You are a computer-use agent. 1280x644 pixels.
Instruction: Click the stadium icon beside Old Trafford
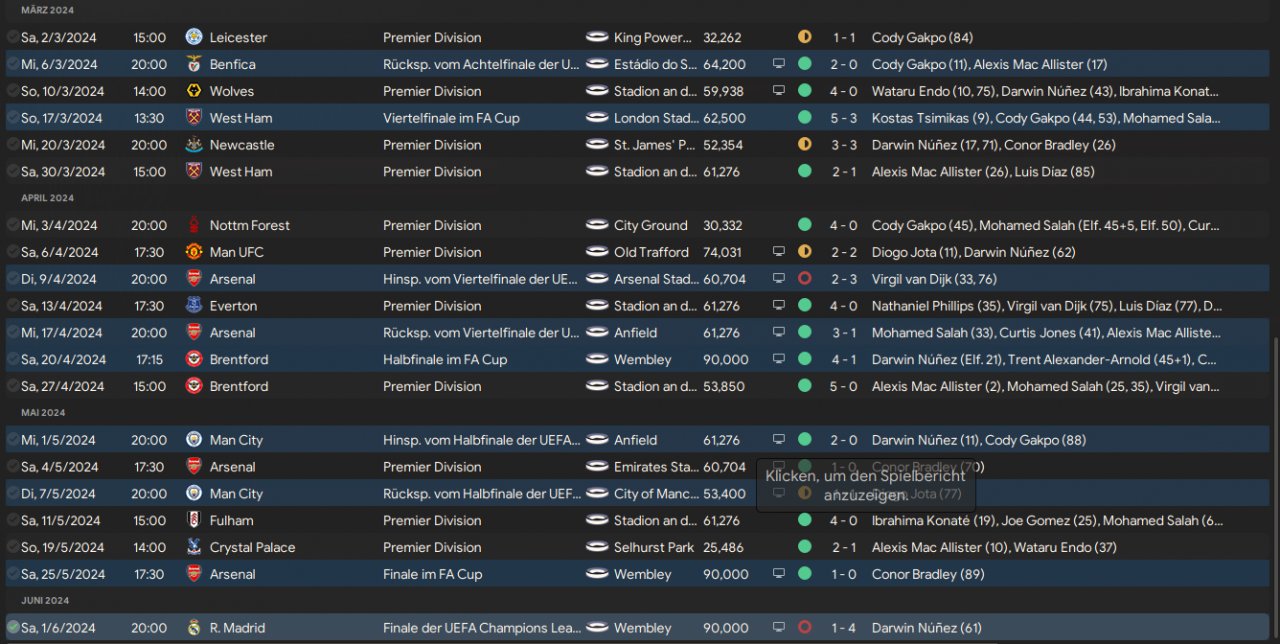[x=597, y=252]
